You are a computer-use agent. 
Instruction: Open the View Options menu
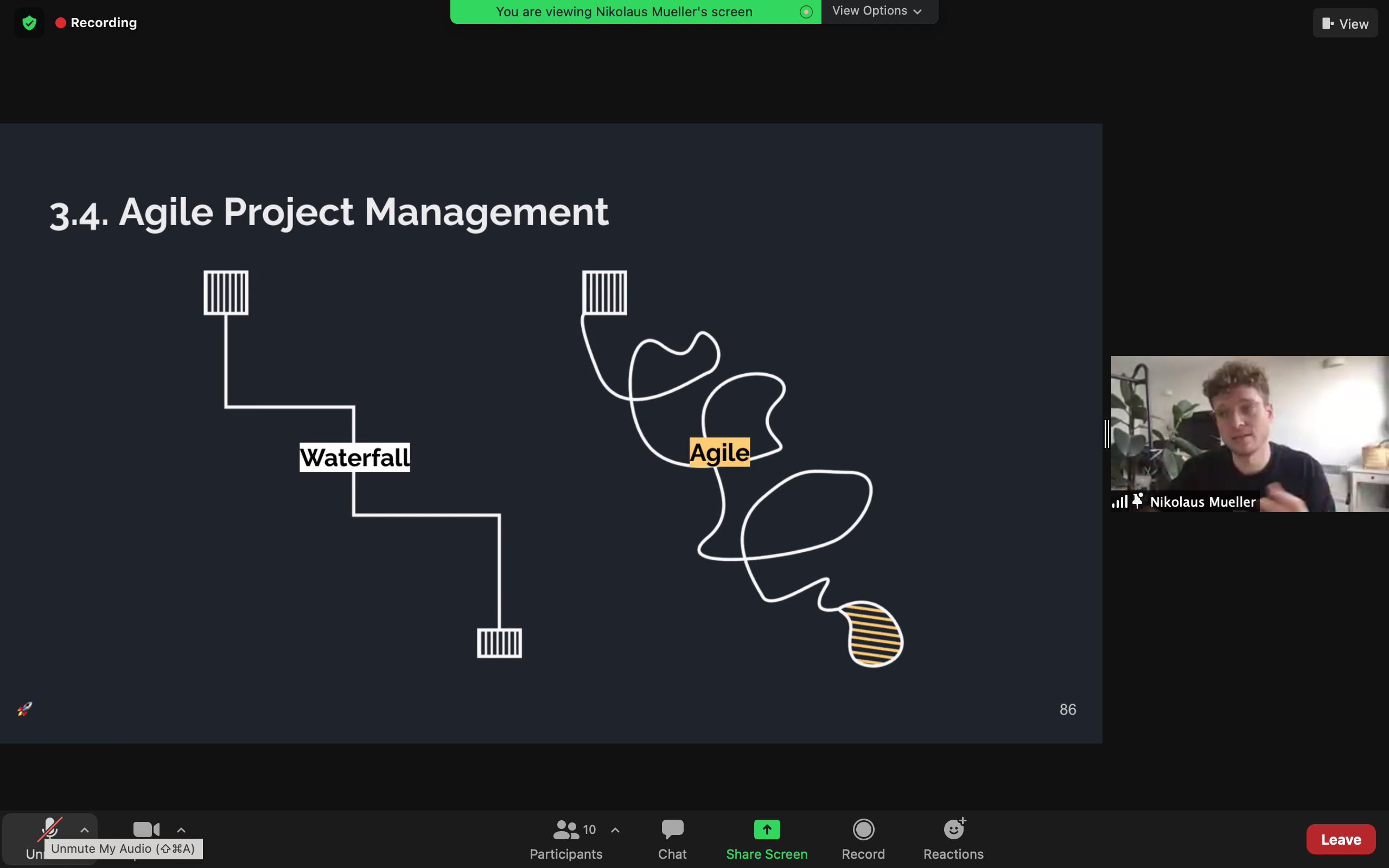(877, 11)
